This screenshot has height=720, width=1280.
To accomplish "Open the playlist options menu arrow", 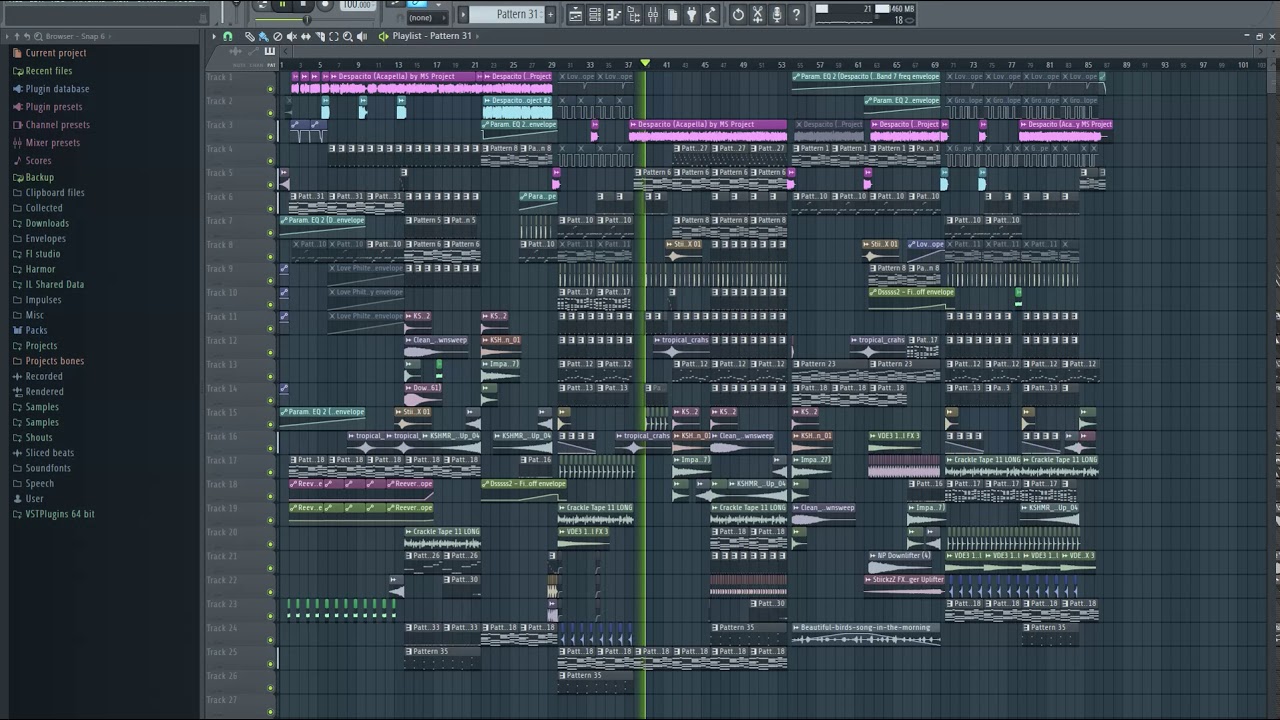I will [214, 36].
